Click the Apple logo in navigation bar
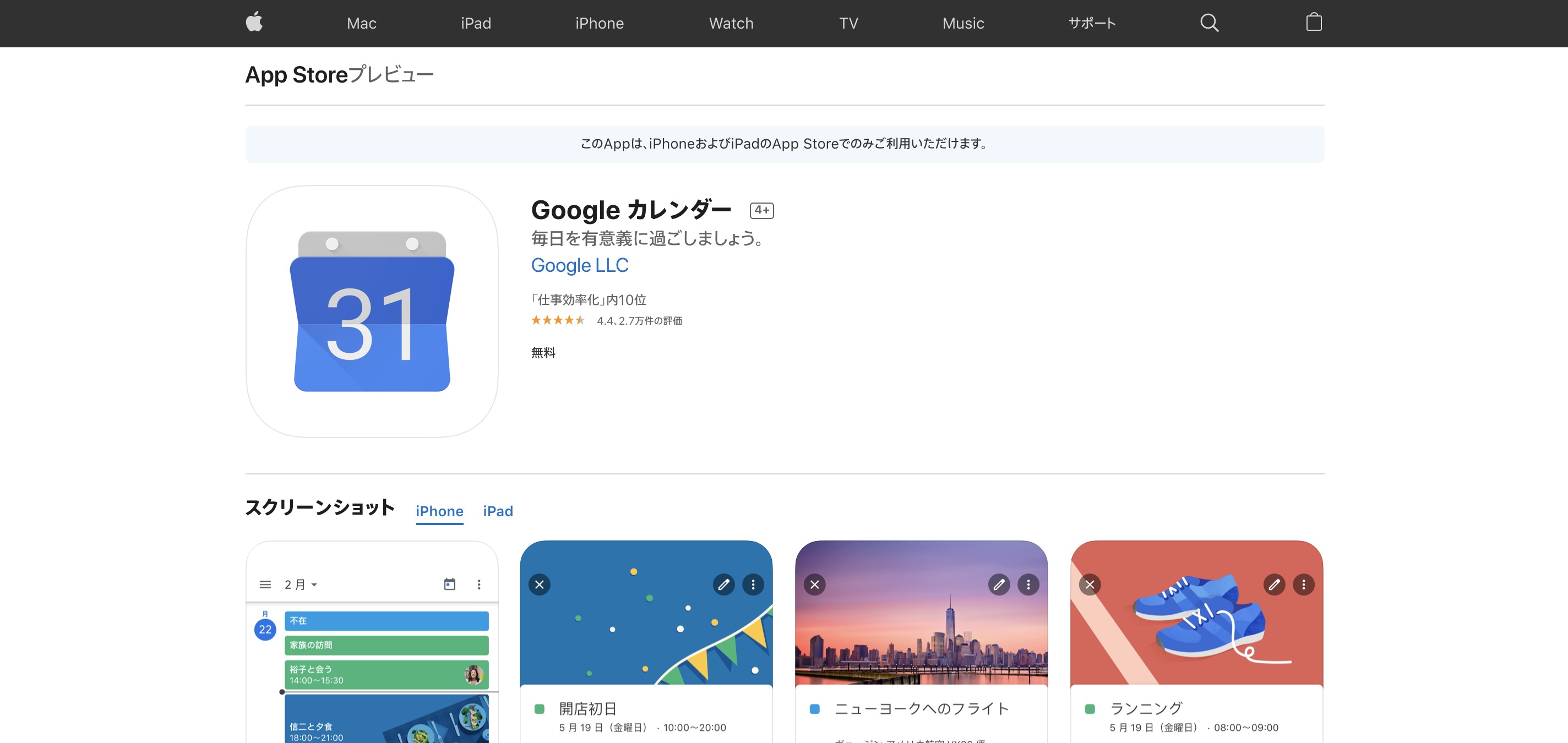Screen dimensions: 1568x743 point(254,22)
